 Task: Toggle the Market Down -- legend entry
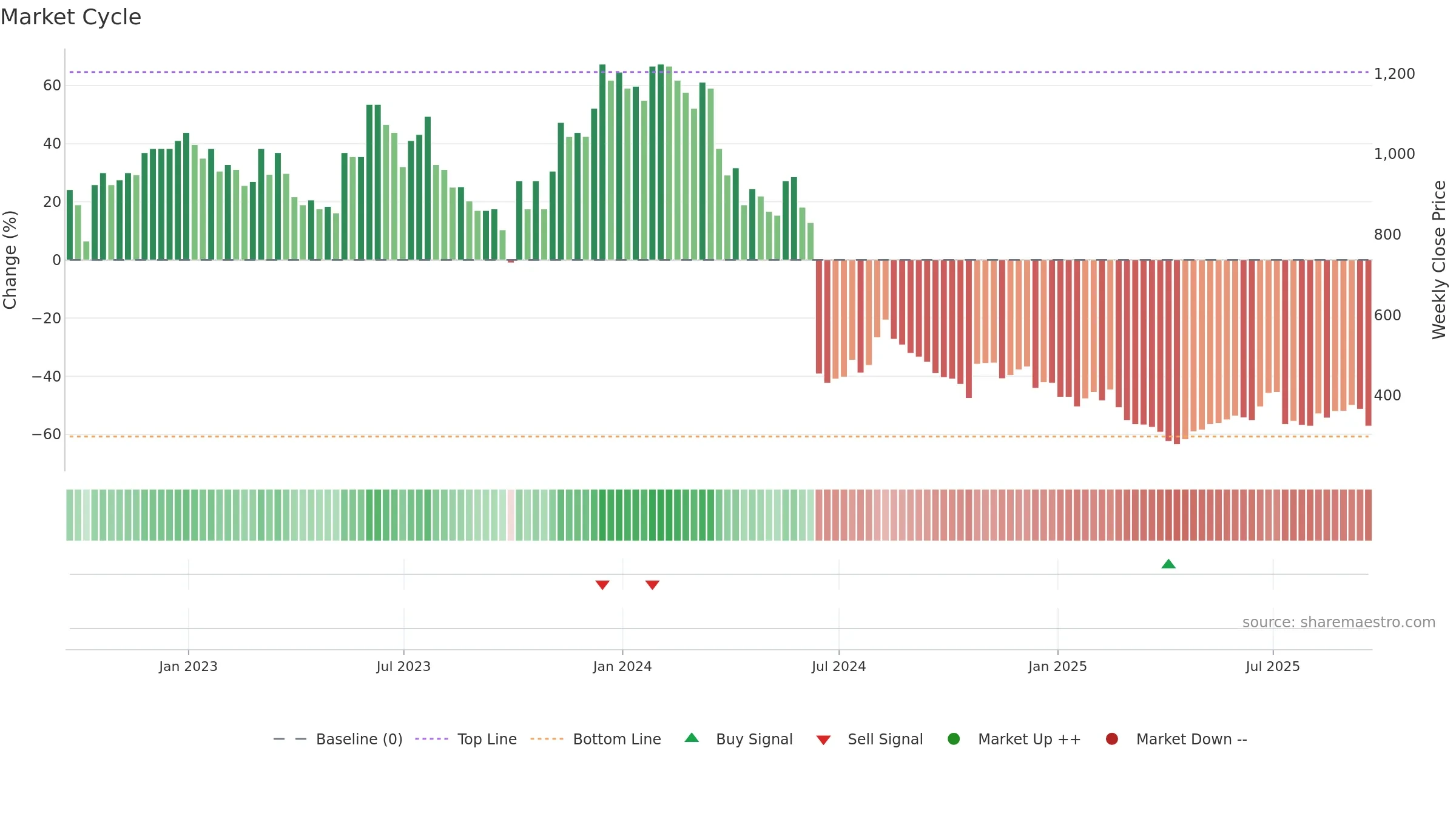(x=1176, y=739)
